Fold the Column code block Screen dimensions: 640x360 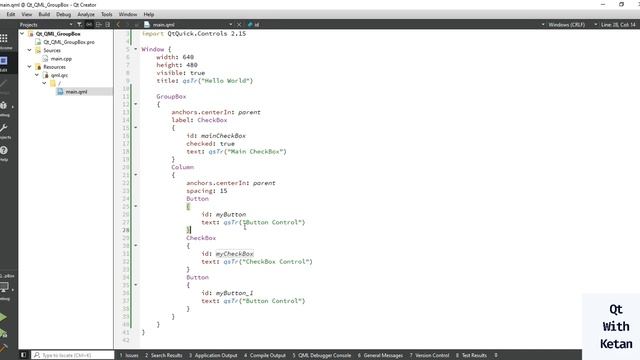(136, 175)
